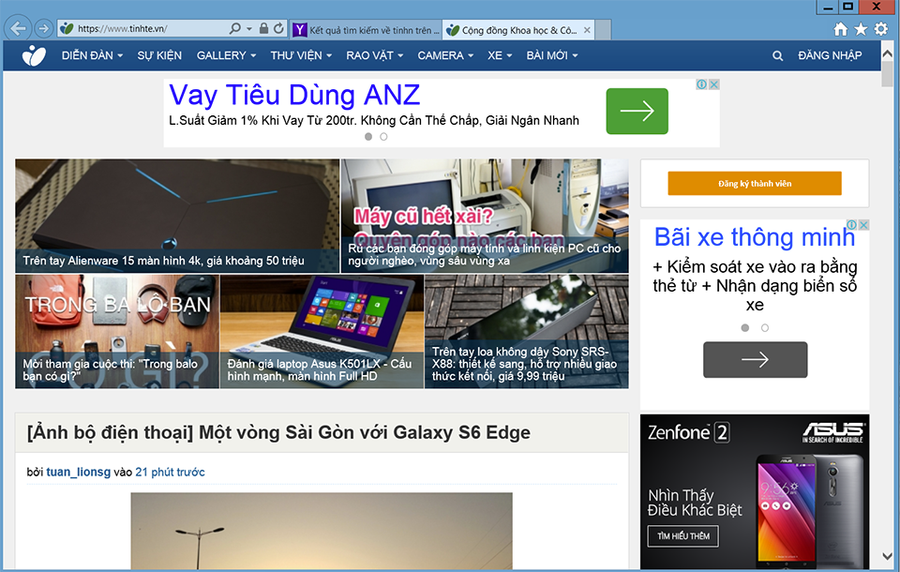Click the green arrow button in ANZ ad
Screen dimensions: 900x572
pos(637,111)
